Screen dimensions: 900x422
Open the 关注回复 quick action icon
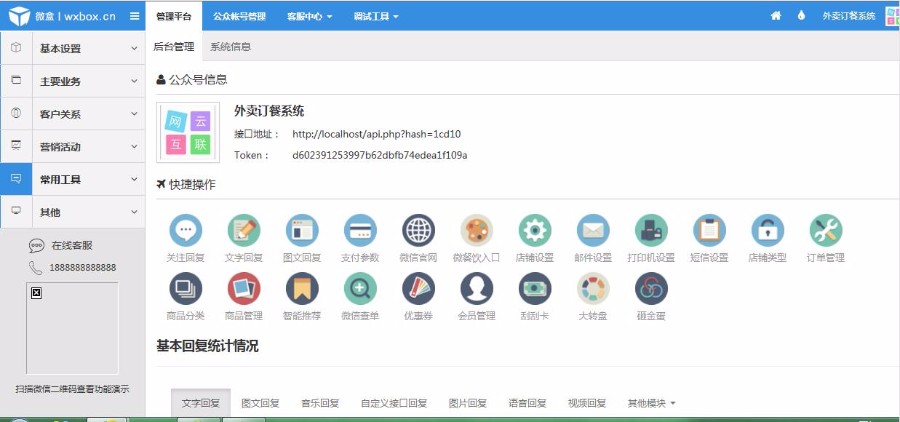click(x=185, y=230)
